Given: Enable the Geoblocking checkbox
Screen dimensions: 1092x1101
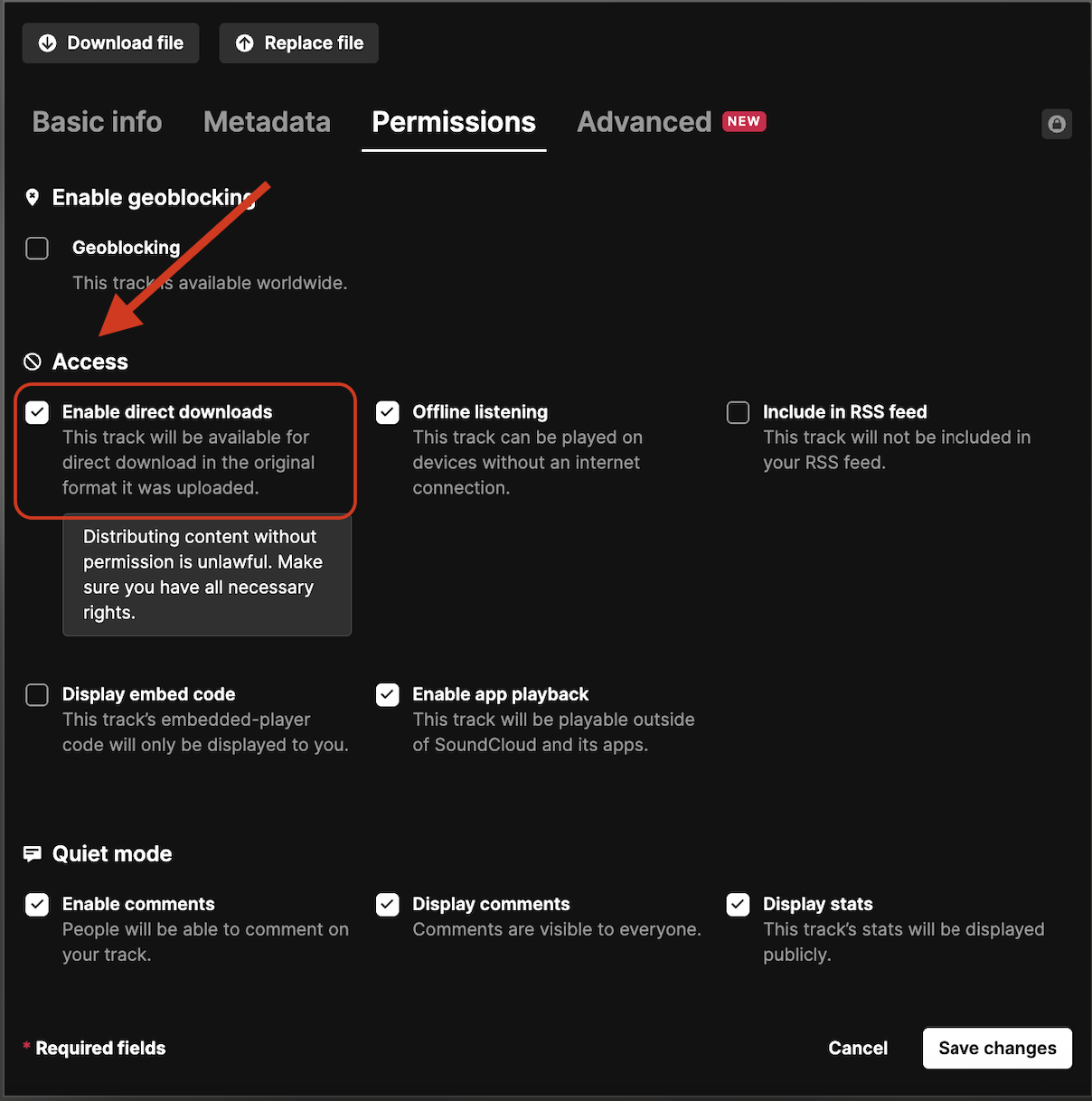Looking at the screenshot, I should pyautogui.click(x=37, y=248).
